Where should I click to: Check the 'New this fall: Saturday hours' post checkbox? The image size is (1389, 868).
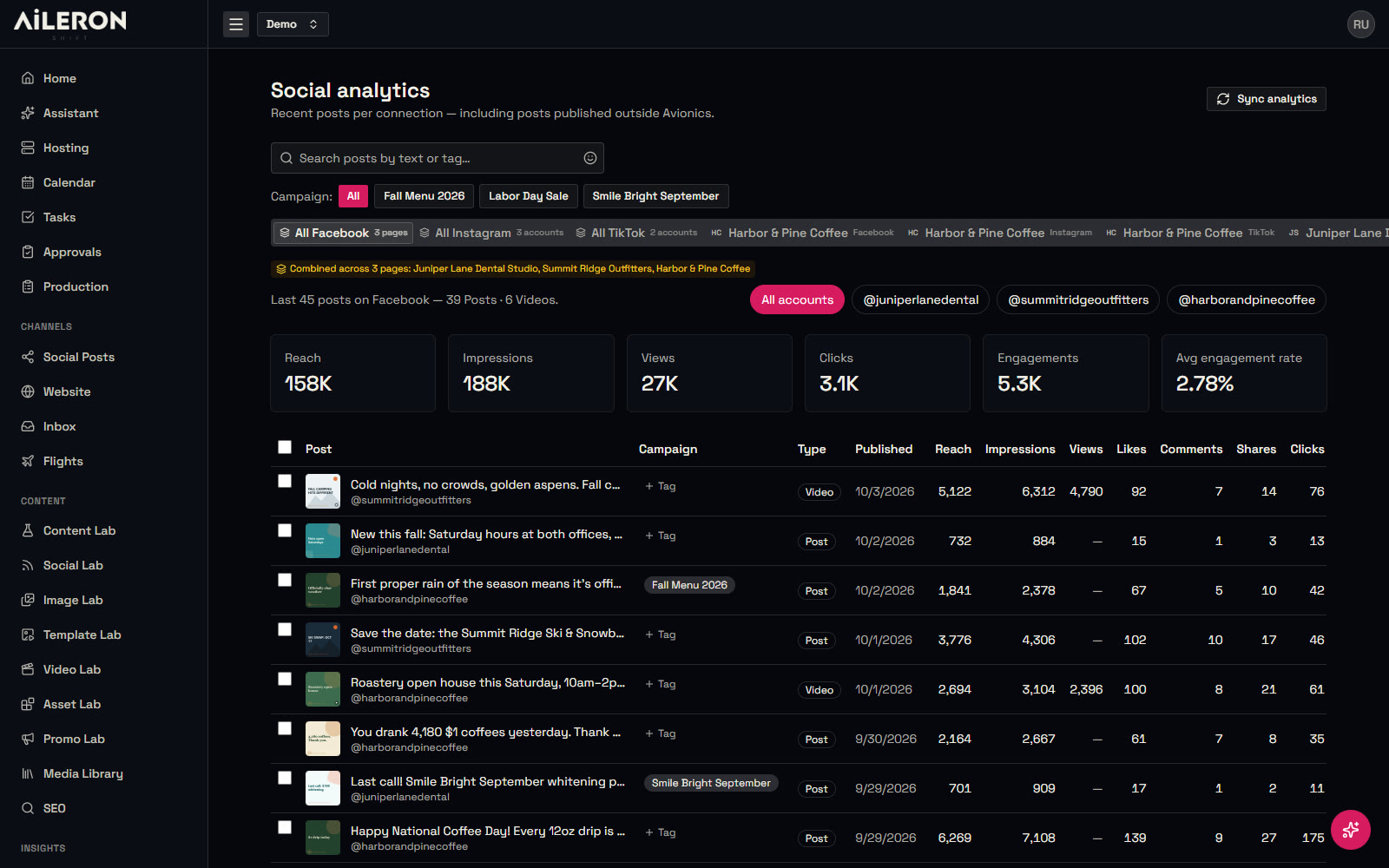(285, 530)
